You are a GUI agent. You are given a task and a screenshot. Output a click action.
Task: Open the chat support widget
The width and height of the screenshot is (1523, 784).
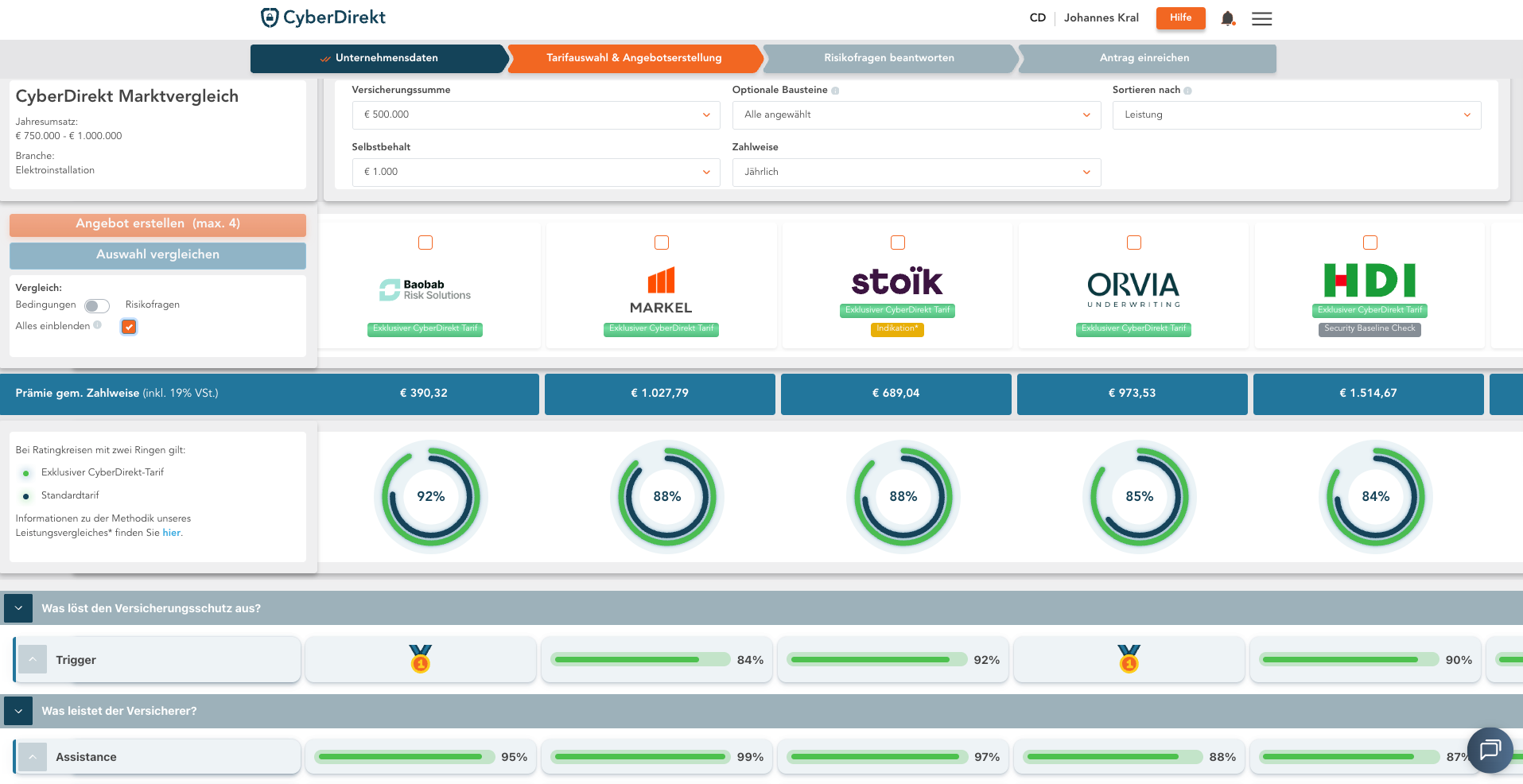[1490, 750]
